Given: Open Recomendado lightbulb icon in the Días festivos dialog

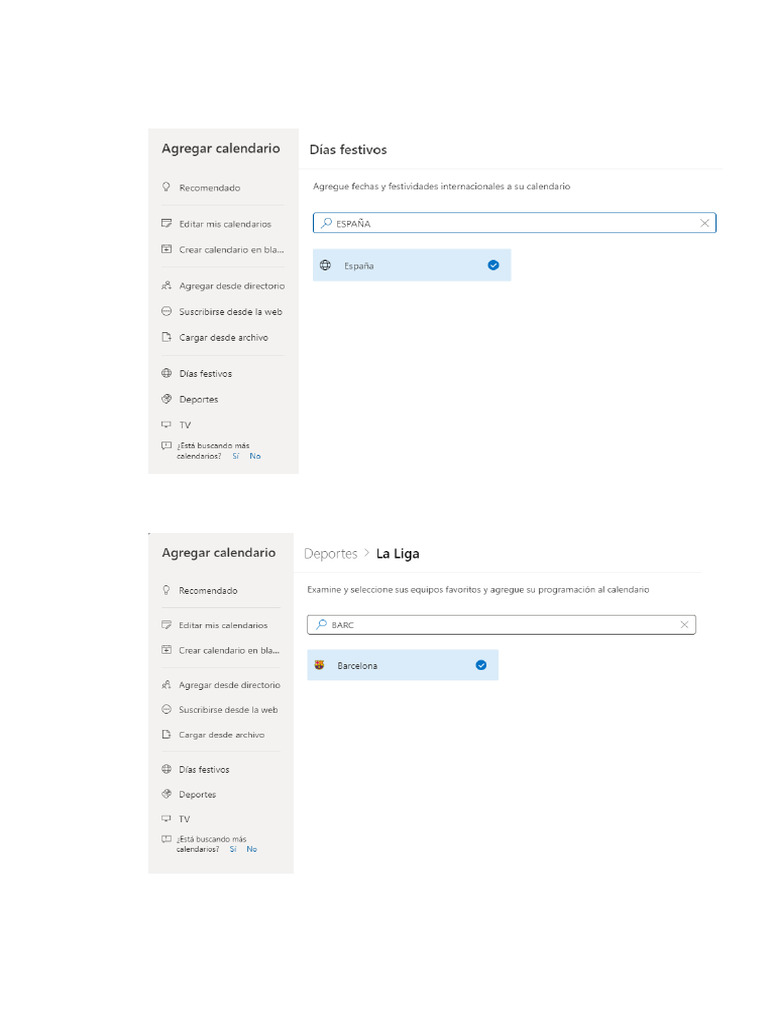Looking at the screenshot, I should click(166, 187).
